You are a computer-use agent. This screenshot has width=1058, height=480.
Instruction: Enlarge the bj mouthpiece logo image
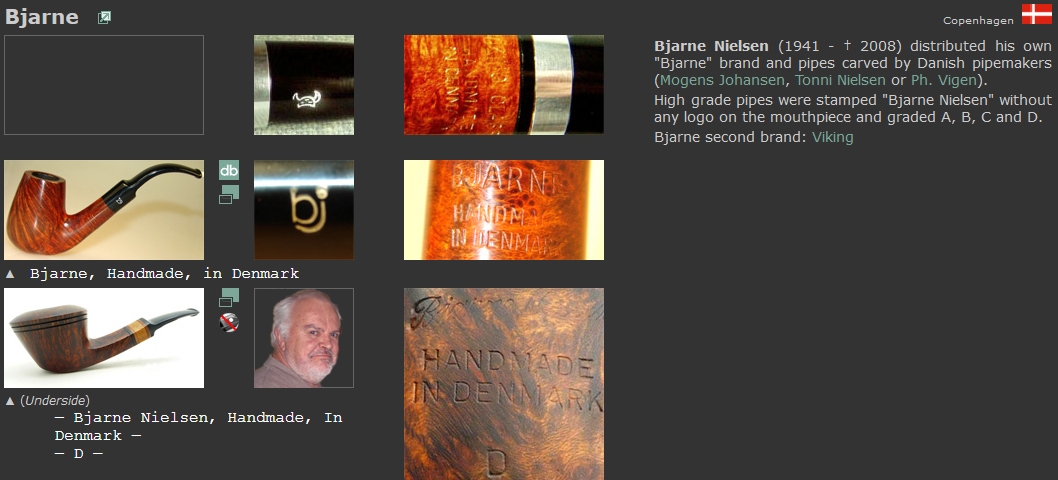tap(304, 210)
